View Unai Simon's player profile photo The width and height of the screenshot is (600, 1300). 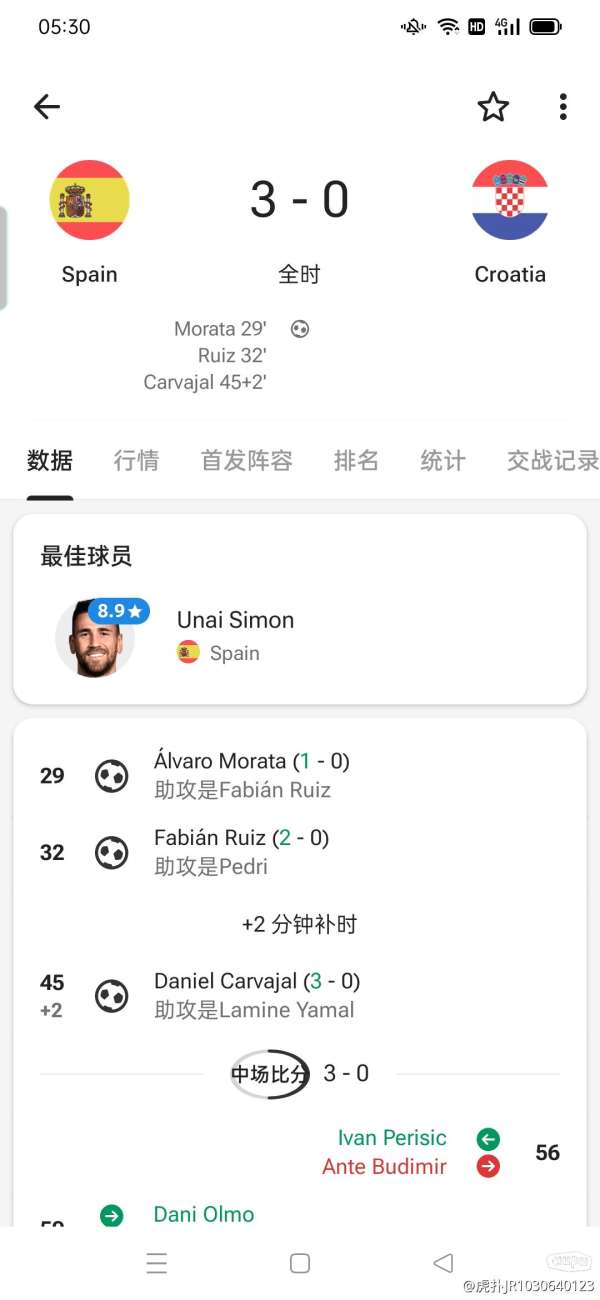pos(95,638)
